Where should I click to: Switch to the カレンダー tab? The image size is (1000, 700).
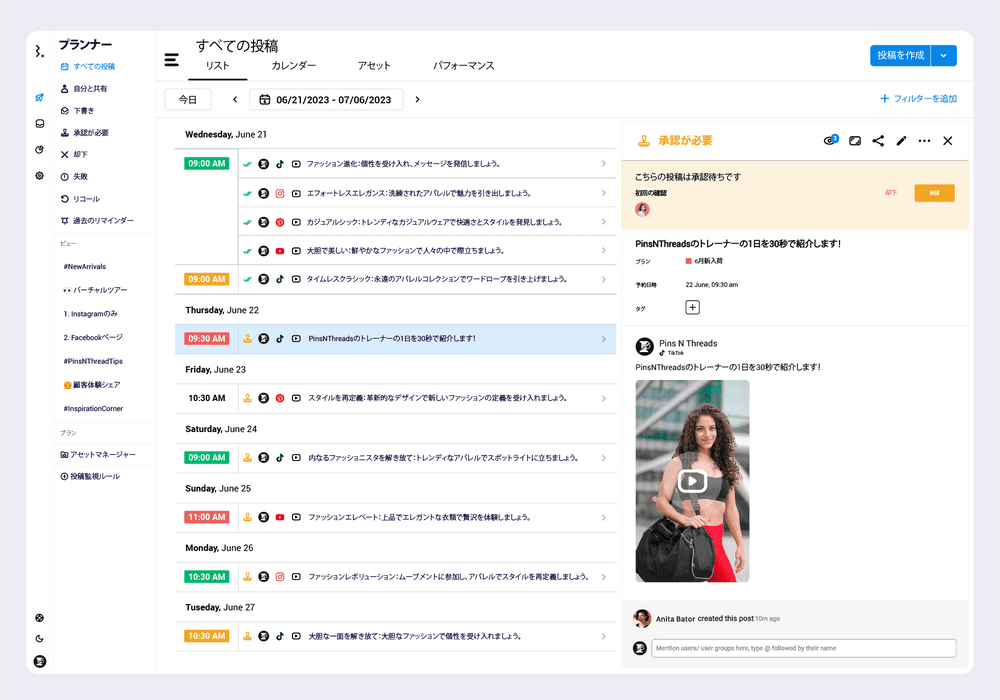pos(294,66)
